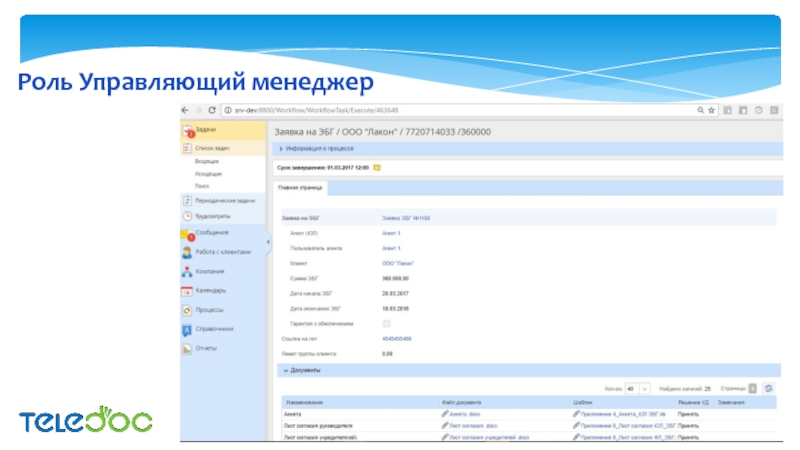The image size is (800, 450).
Task: Open Отчеты section in sidebar
Action: pyautogui.click(x=205, y=348)
